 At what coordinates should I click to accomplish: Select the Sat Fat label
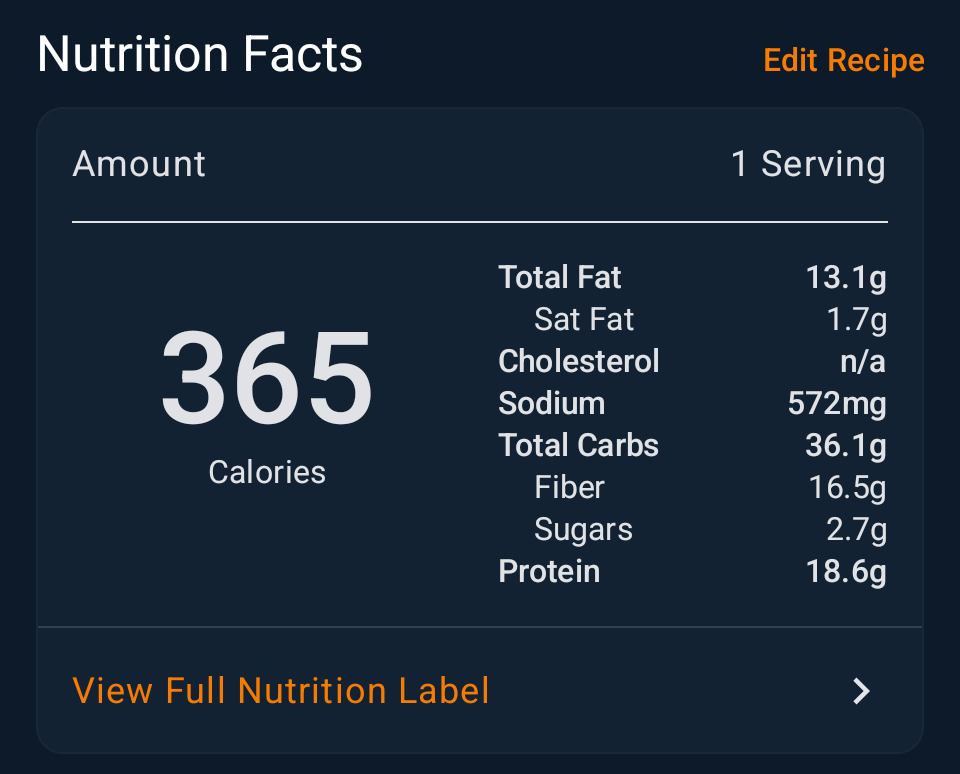[x=584, y=320]
